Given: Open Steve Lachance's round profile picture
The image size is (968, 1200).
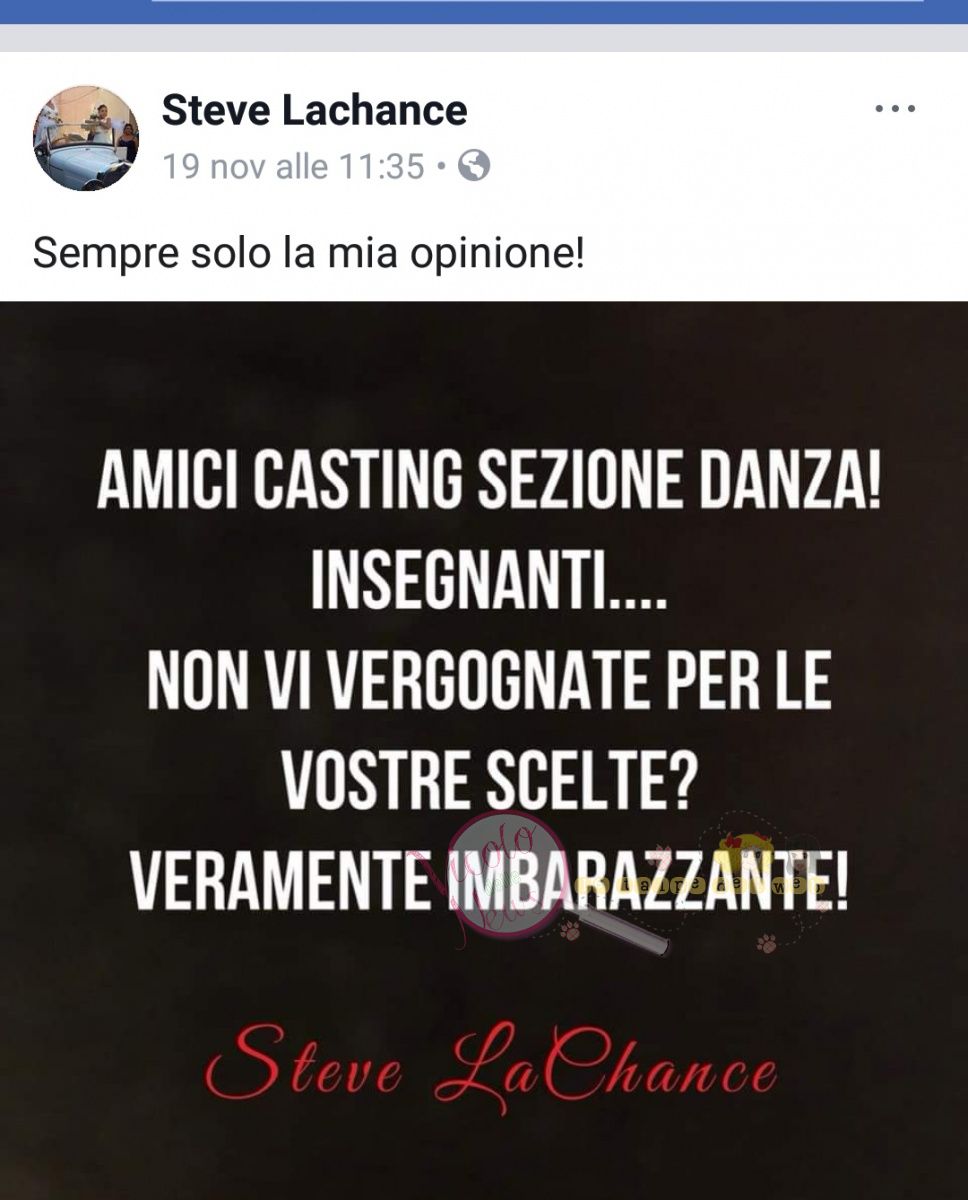Looking at the screenshot, I should tap(86, 138).
